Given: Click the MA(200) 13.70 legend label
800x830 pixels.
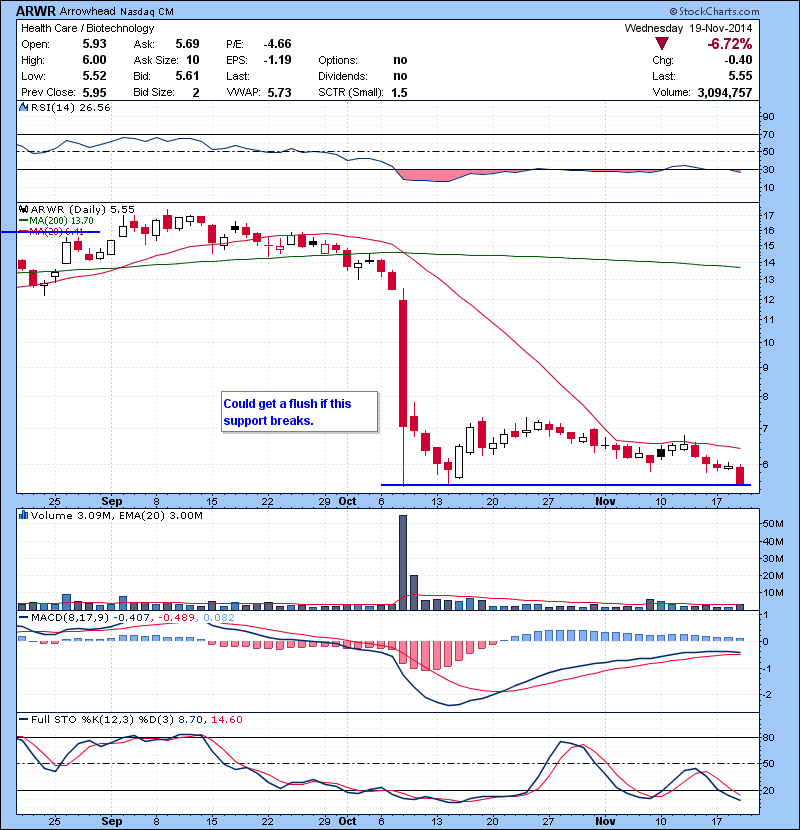Looking at the screenshot, I should (61, 221).
